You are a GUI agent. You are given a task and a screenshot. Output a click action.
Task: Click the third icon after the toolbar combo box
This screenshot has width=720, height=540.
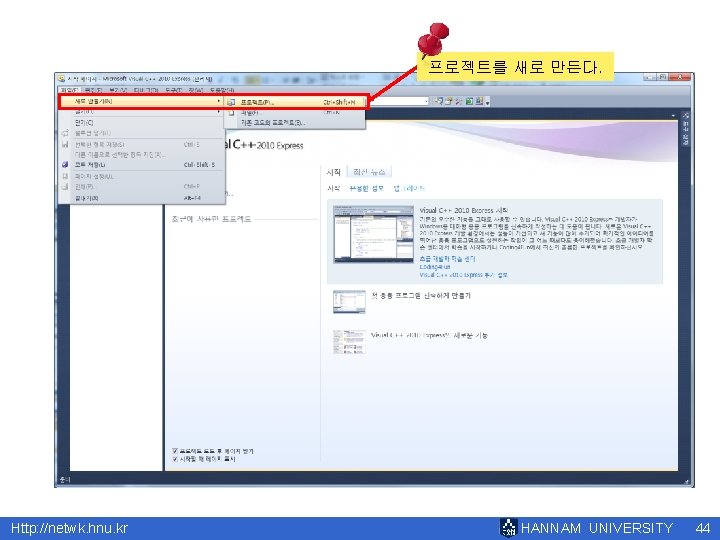(458, 101)
